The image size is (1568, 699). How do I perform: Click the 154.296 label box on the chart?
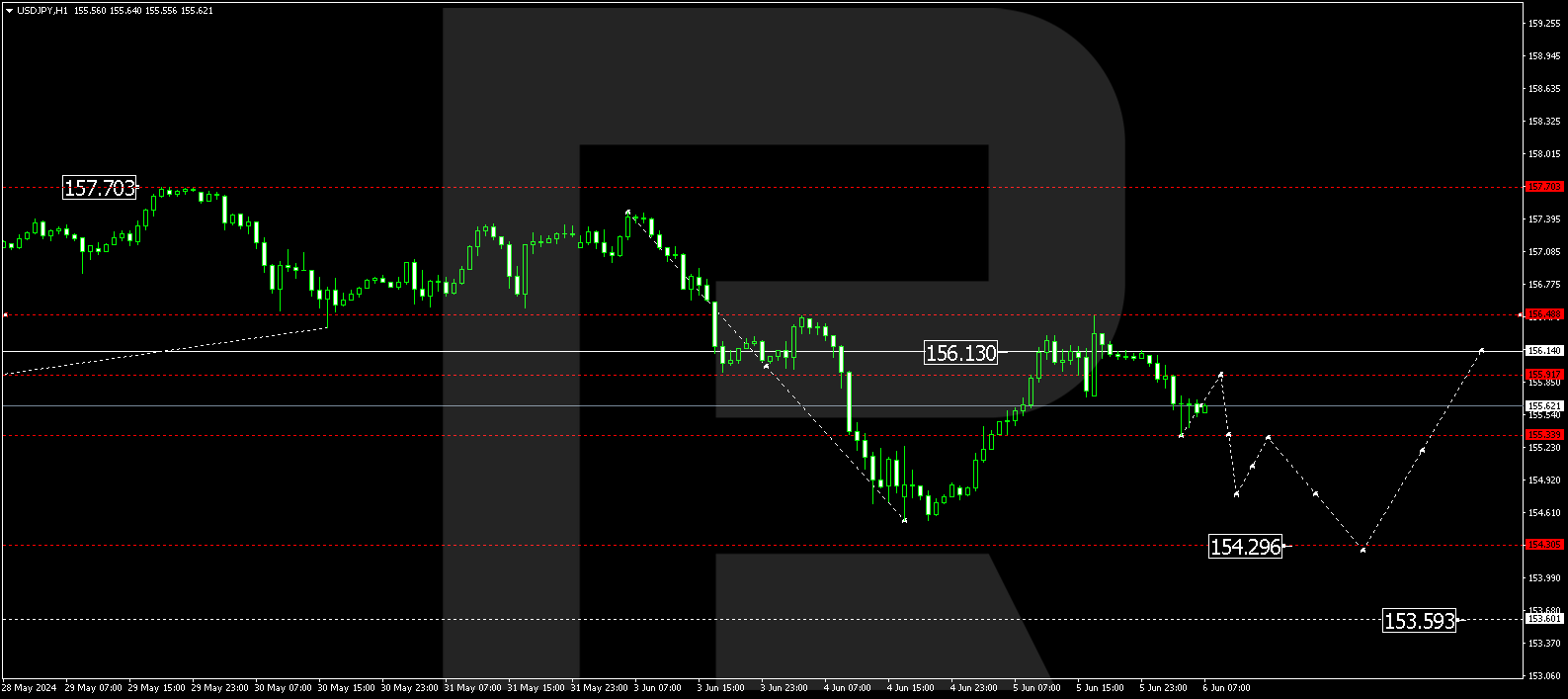click(x=1245, y=547)
